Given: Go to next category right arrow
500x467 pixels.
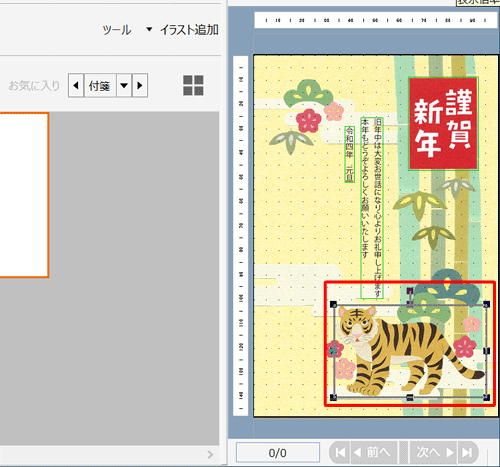Looking at the screenshot, I should (140, 86).
